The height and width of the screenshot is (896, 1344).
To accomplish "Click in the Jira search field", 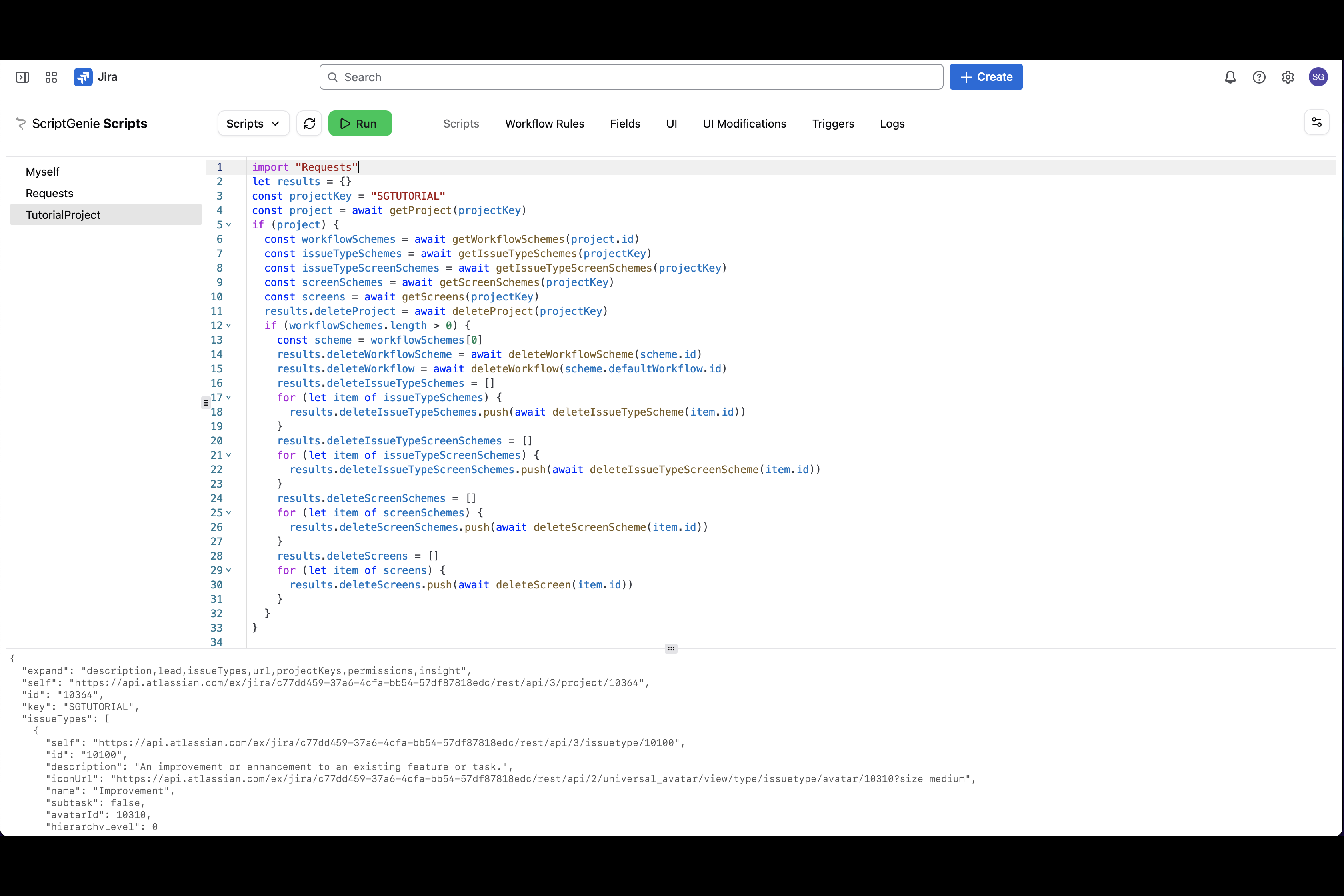I will coord(631,77).
